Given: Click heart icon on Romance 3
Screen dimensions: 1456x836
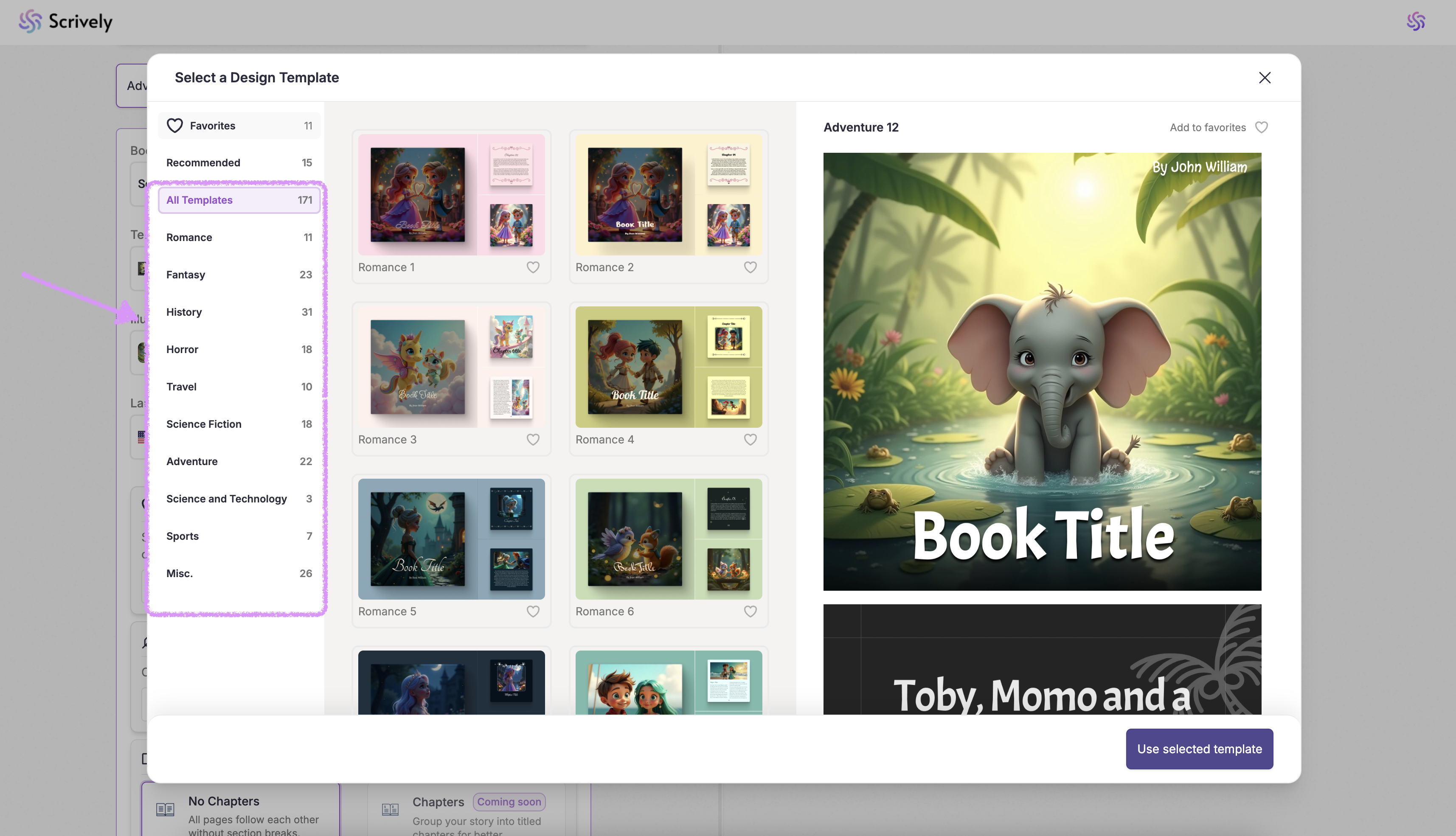Looking at the screenshot, I should (532, 439).
